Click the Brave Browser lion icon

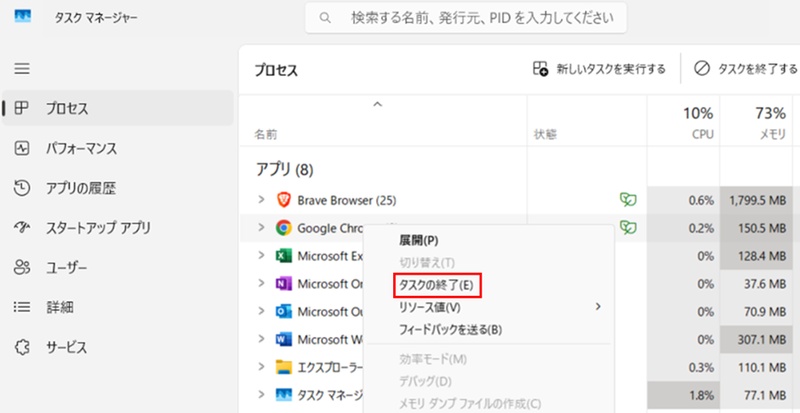283,200
